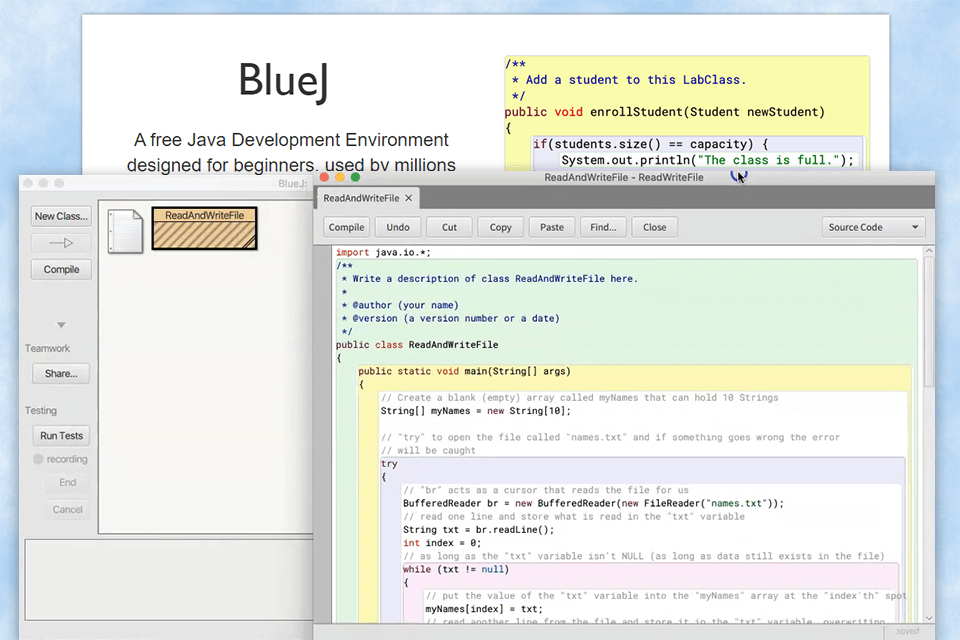
Task: Click the 'String txt = br.readLine();' line
Action: tap(479, 530)
